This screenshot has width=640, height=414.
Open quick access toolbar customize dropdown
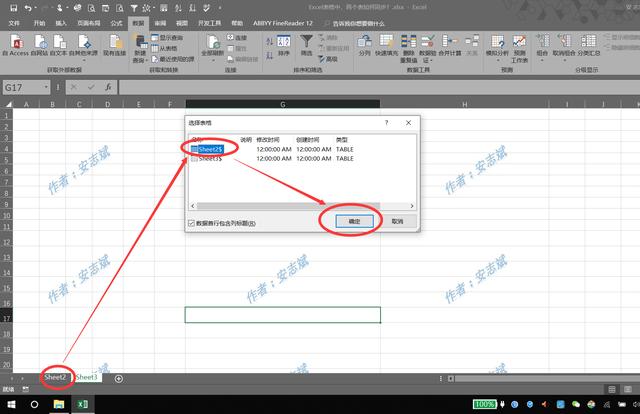coord(220,8)
